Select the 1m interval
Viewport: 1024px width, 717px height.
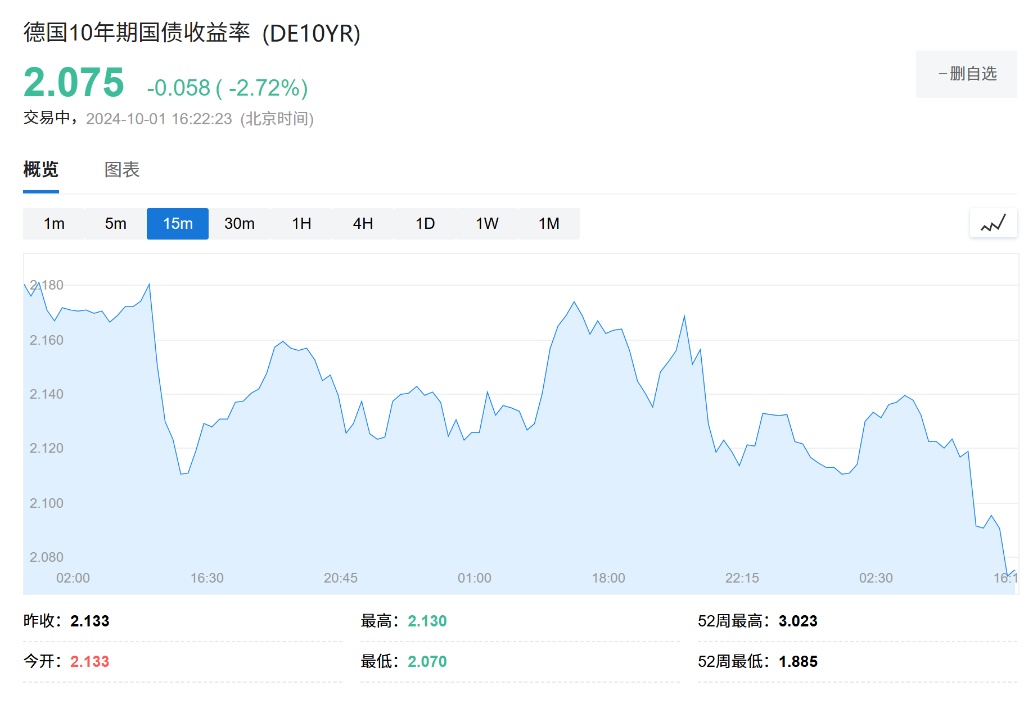point(54,224)
